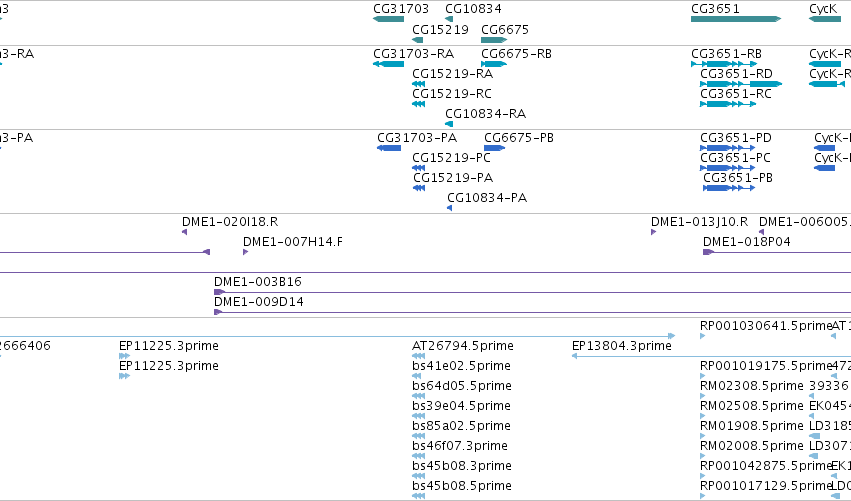Select EST RM02508.5prime
Screen dimensions: 851x501
pos(702,416)
